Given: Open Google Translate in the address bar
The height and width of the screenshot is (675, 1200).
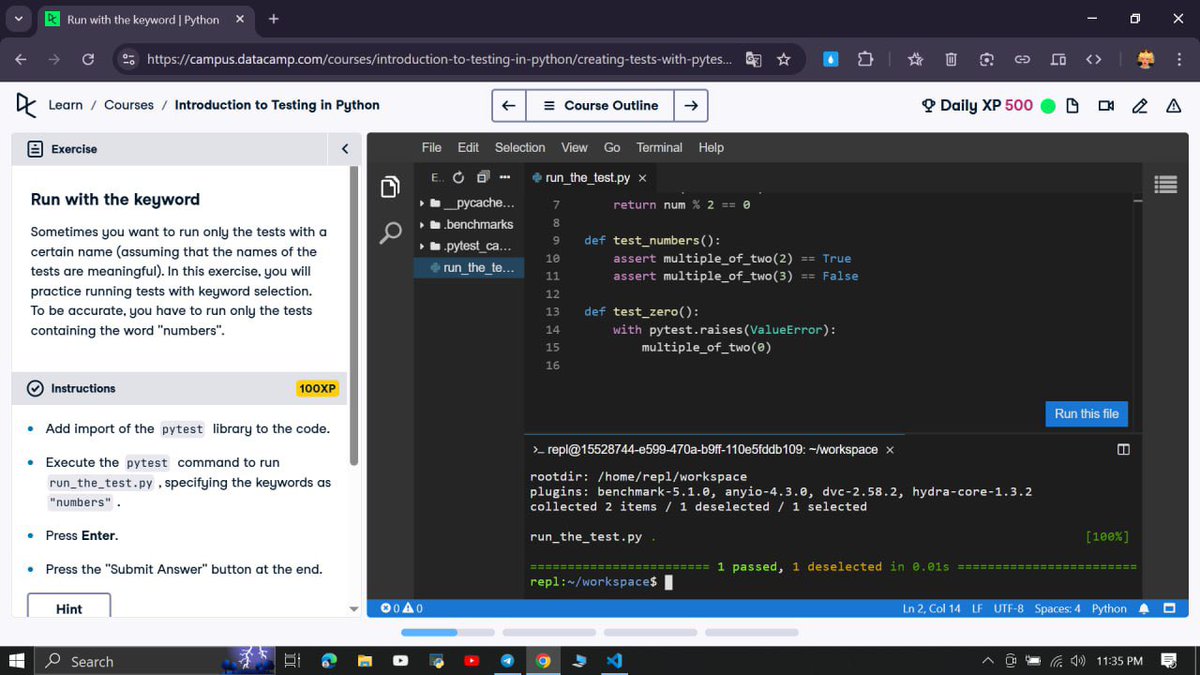Looking at the screenshot, I should click(x=753, y=59).
